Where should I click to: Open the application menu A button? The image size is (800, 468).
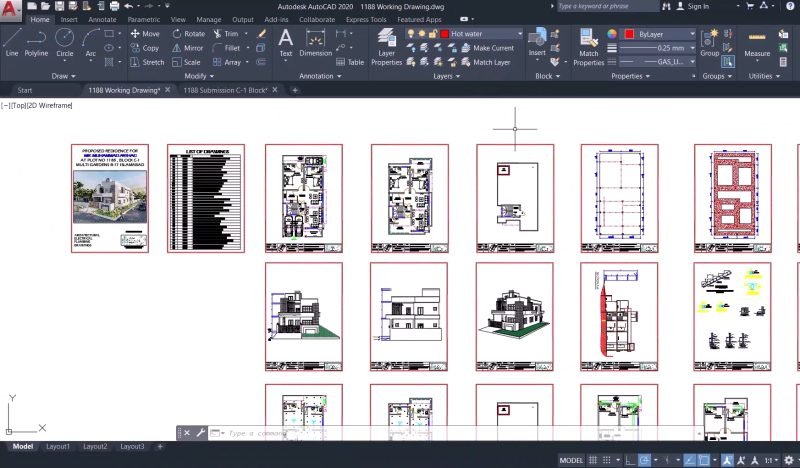[x=11, y=10]
